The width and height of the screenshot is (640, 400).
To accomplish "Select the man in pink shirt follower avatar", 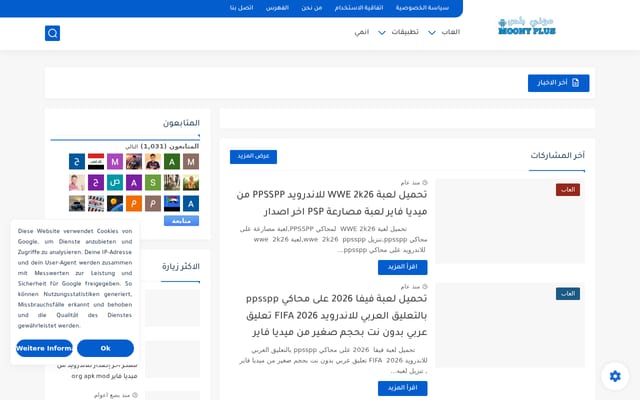I will [77, 183].
